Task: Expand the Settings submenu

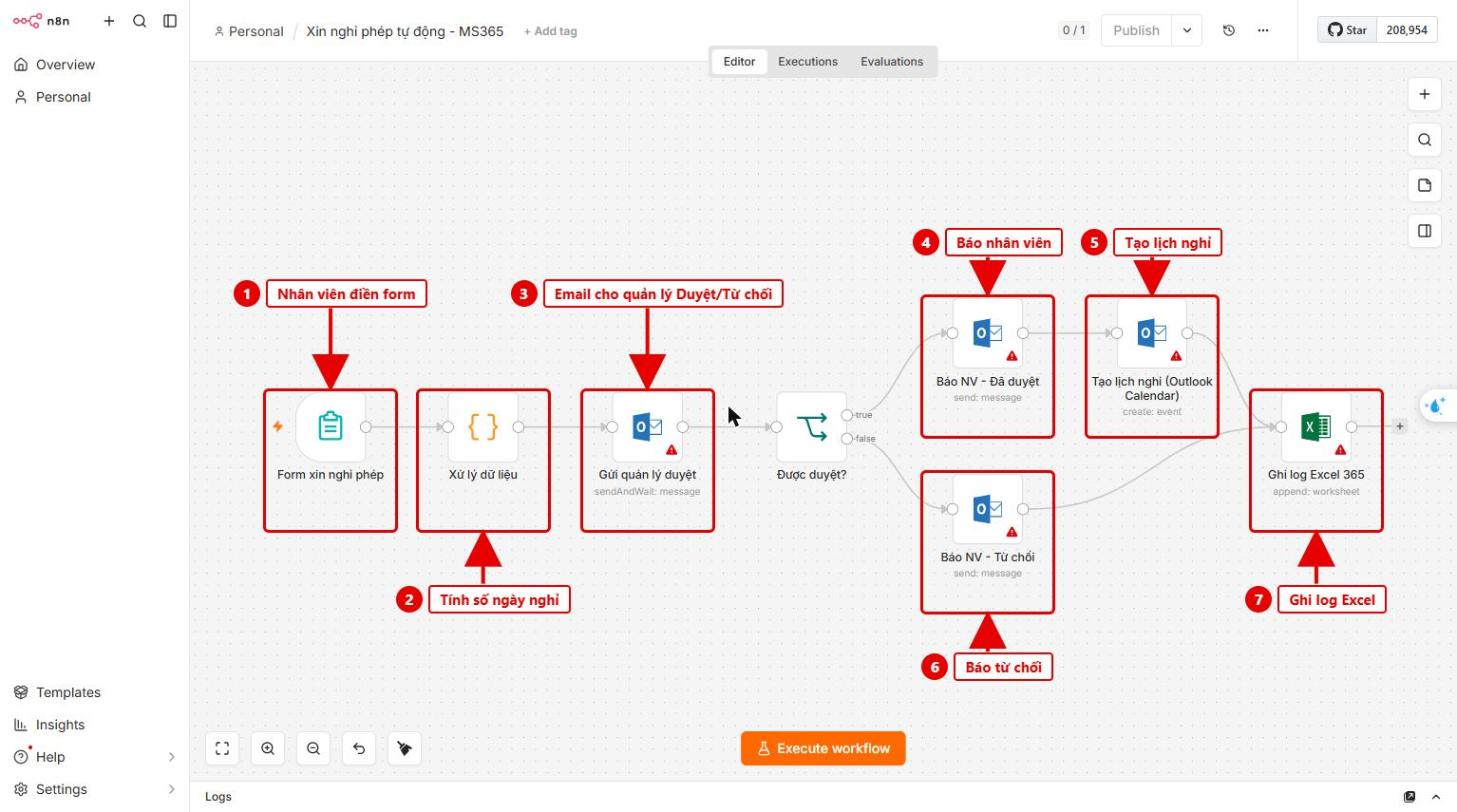Action: pos(171,789)
